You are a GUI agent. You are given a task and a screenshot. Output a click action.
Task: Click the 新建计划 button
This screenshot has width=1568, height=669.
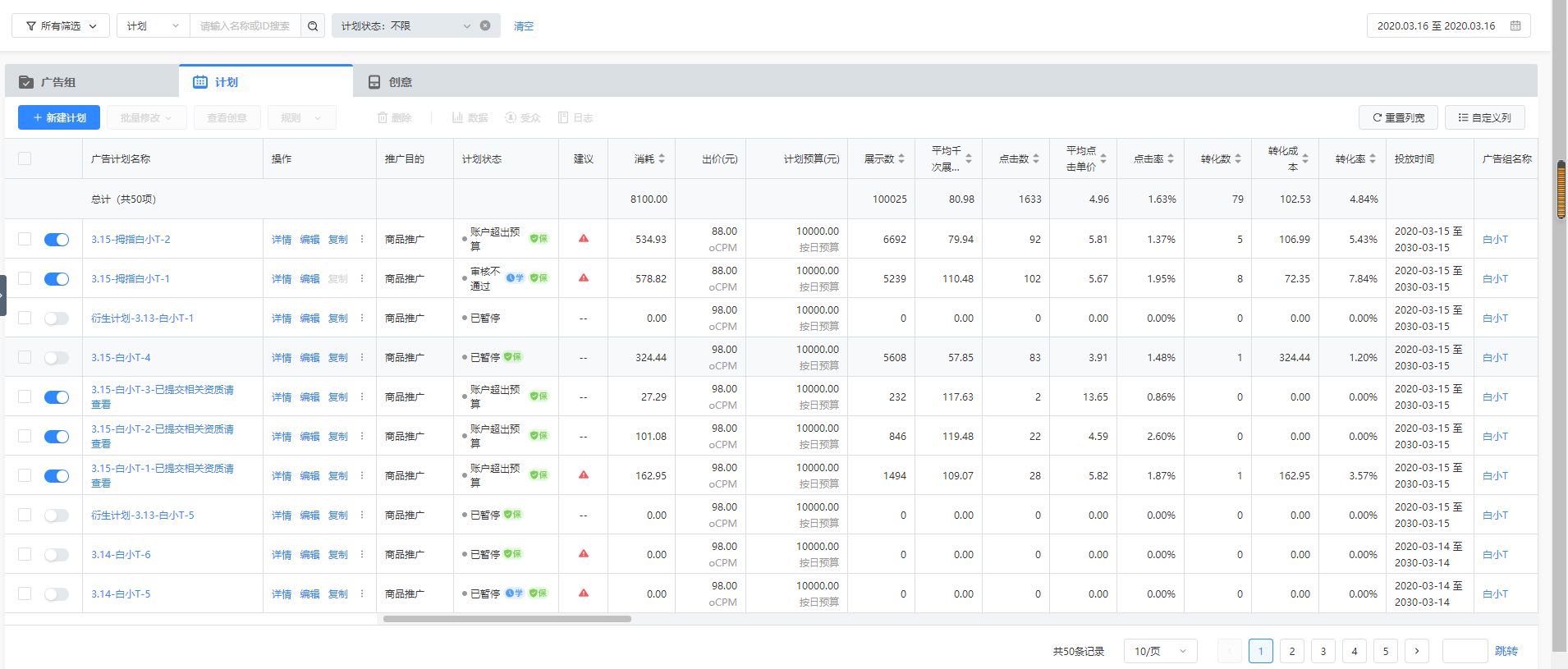point(59,117)
